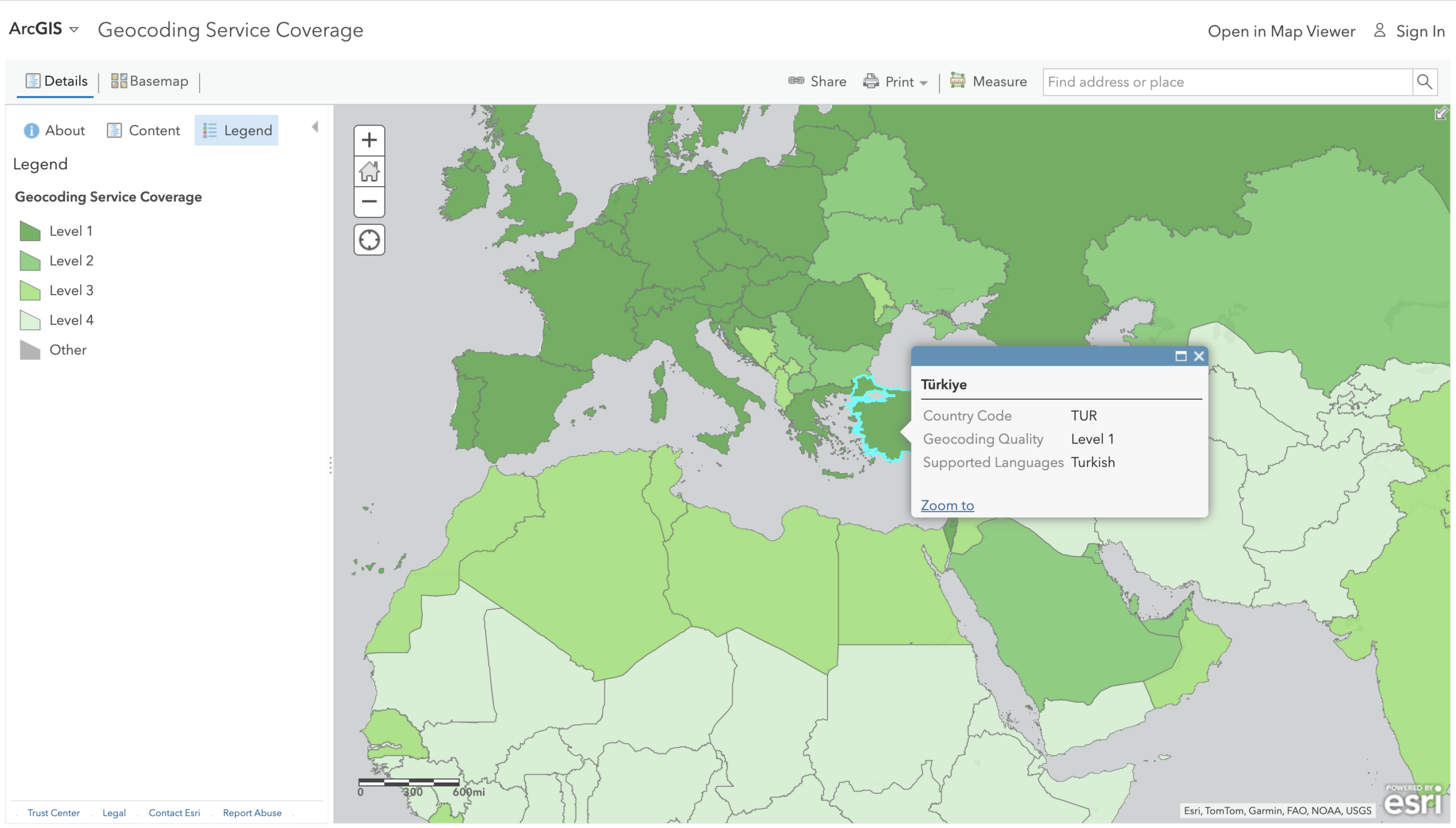The image size is (1456, 828).
Task: Collapse the side panel arrow
Action: pos(315,127)
